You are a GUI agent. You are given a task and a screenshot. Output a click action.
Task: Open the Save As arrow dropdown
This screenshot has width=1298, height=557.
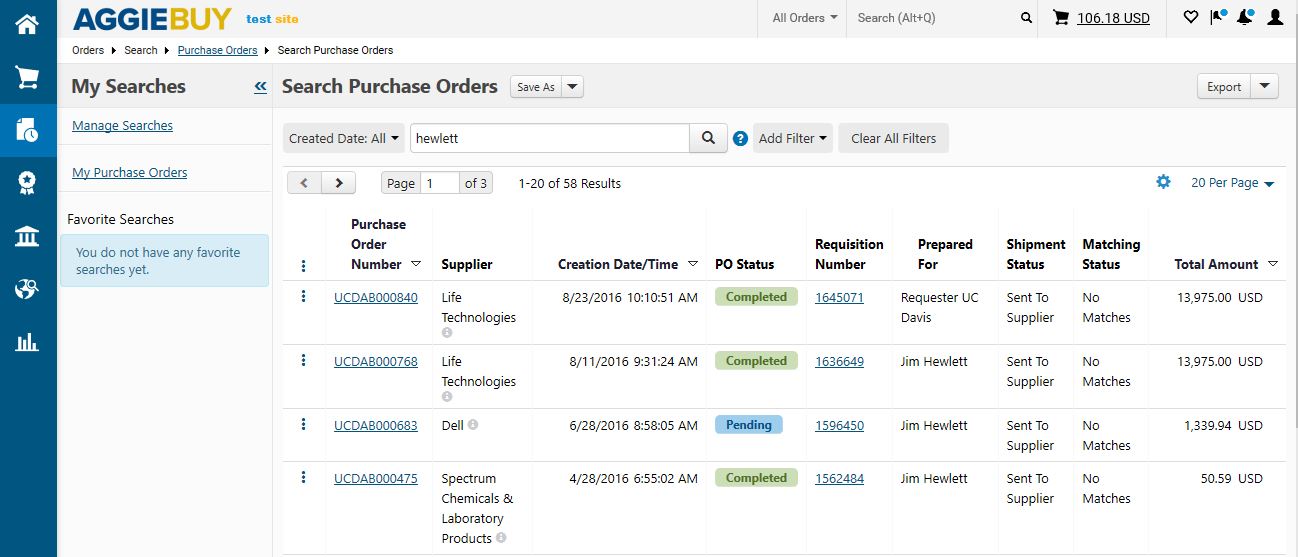pos(572,87)
